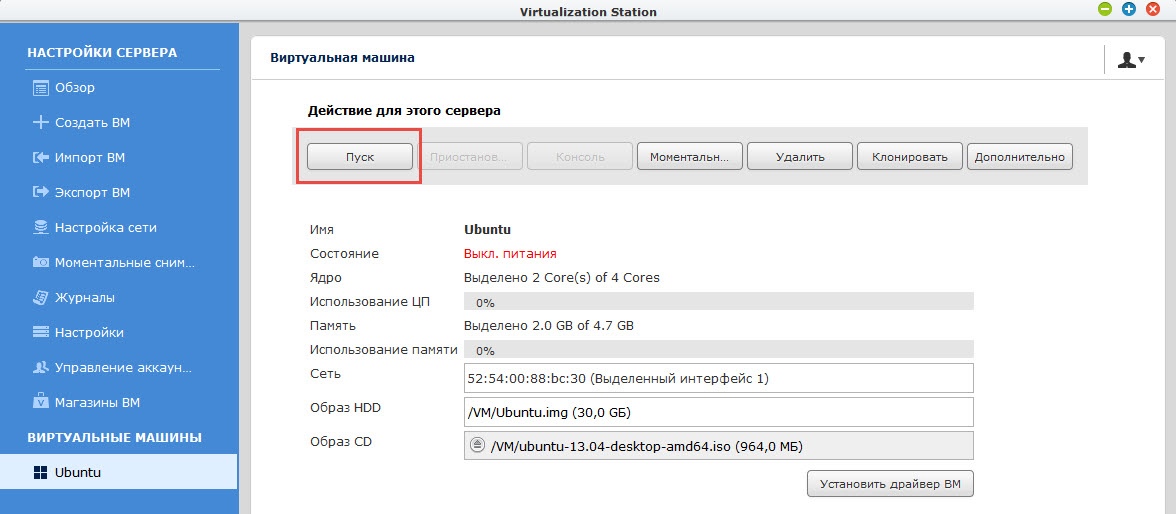
Task: Click the НАСТРОЙКИ СЕРВЕРА section header
Action: (x=102, y=53)
